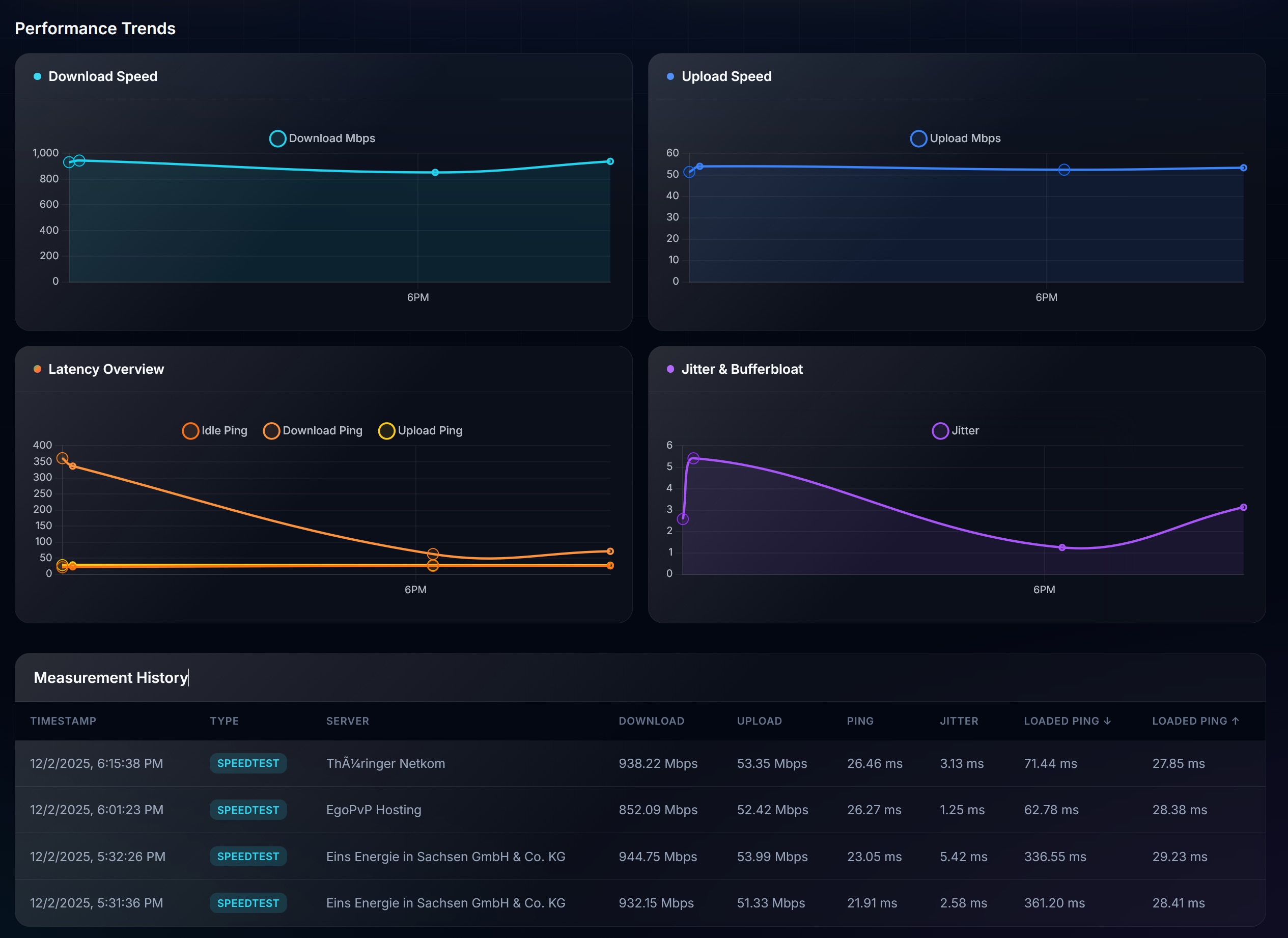The image size is (1288, 938).
Task: Click the Latency Overview card title
Action: (106, 369)
